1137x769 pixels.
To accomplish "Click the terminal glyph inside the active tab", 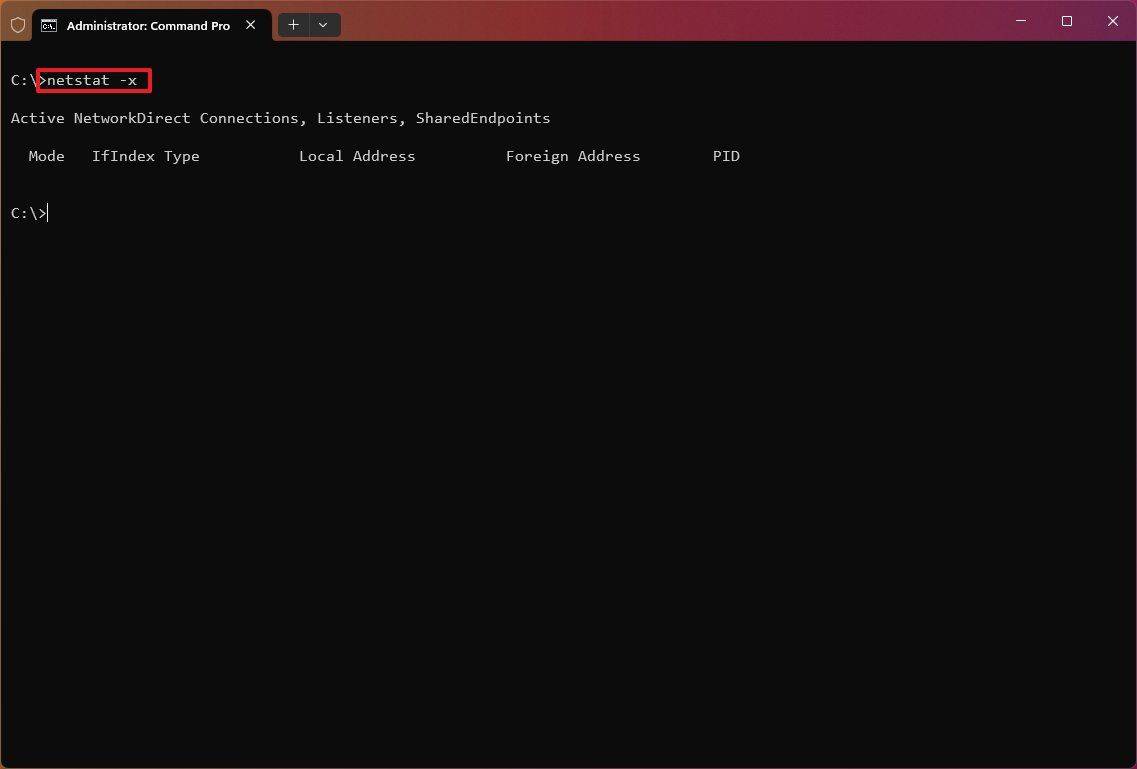I will (x=50, y=25).
